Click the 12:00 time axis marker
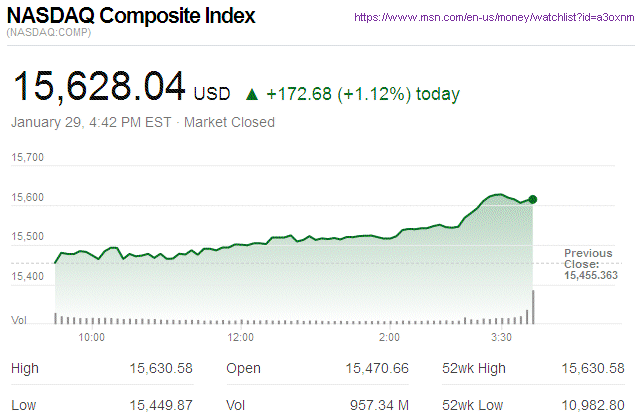The height and width of the screenshot is (420, 640). tap(241, 337)
